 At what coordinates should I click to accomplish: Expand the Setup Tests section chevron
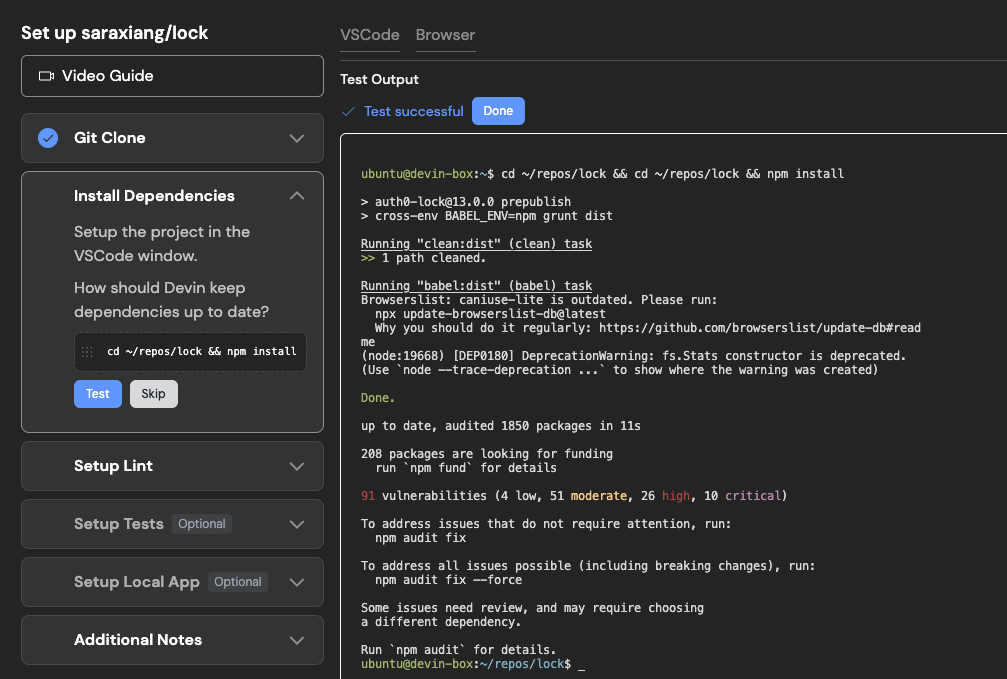click(297, 524)
